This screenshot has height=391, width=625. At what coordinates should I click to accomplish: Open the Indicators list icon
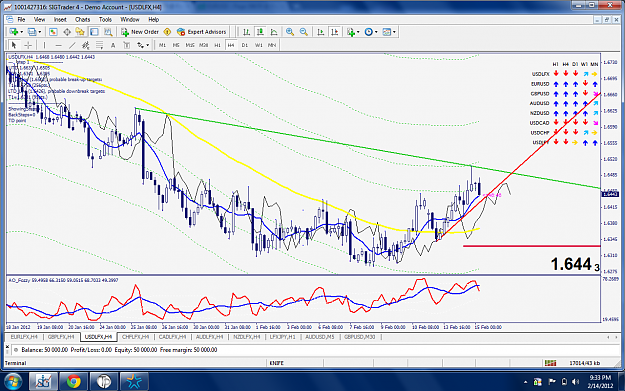351,32
